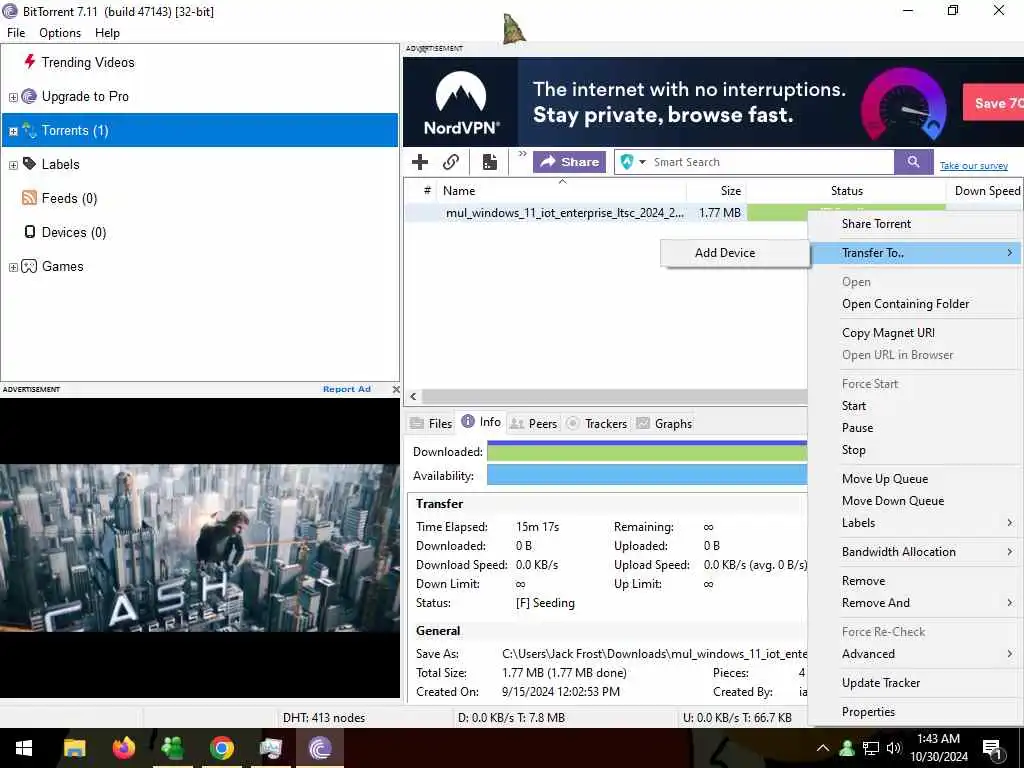Open the Options menu
The height and width of the screenshot is (768, 1024).
pyautogui.click(x=60, y=33)
